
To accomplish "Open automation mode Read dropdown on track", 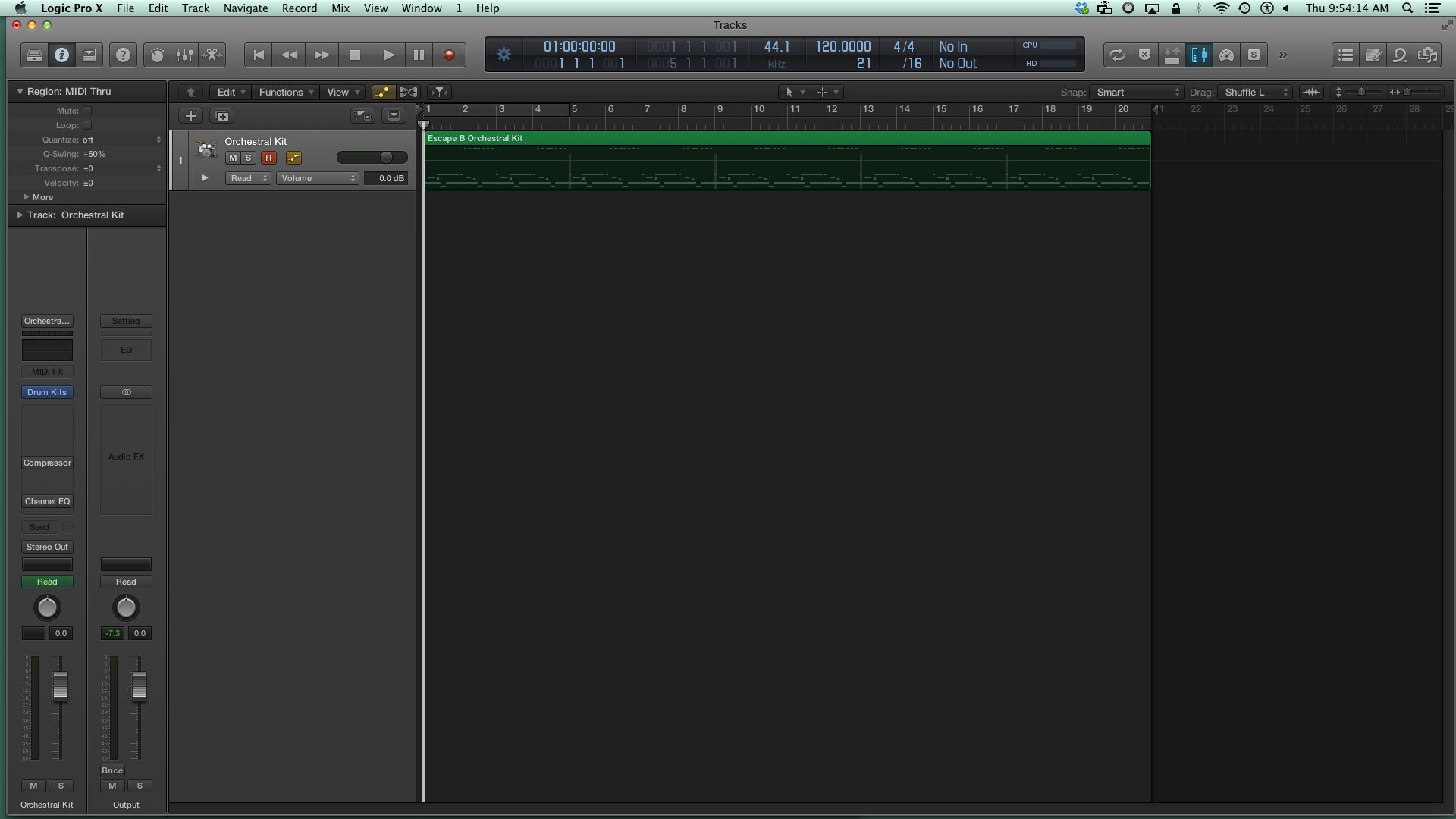I will click(x=248, y=178).
